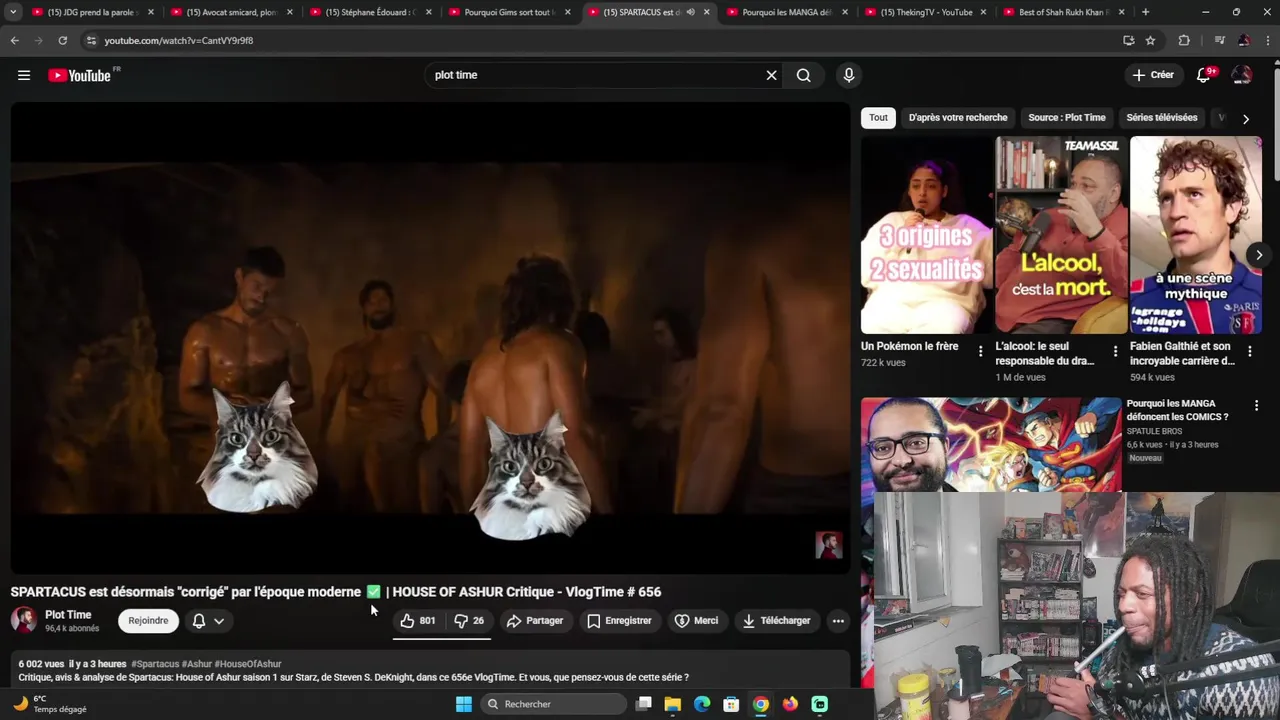Open the Plot Time channel avatar
The width and height of the screenshot is (1280, 720).
click(24, 621)
